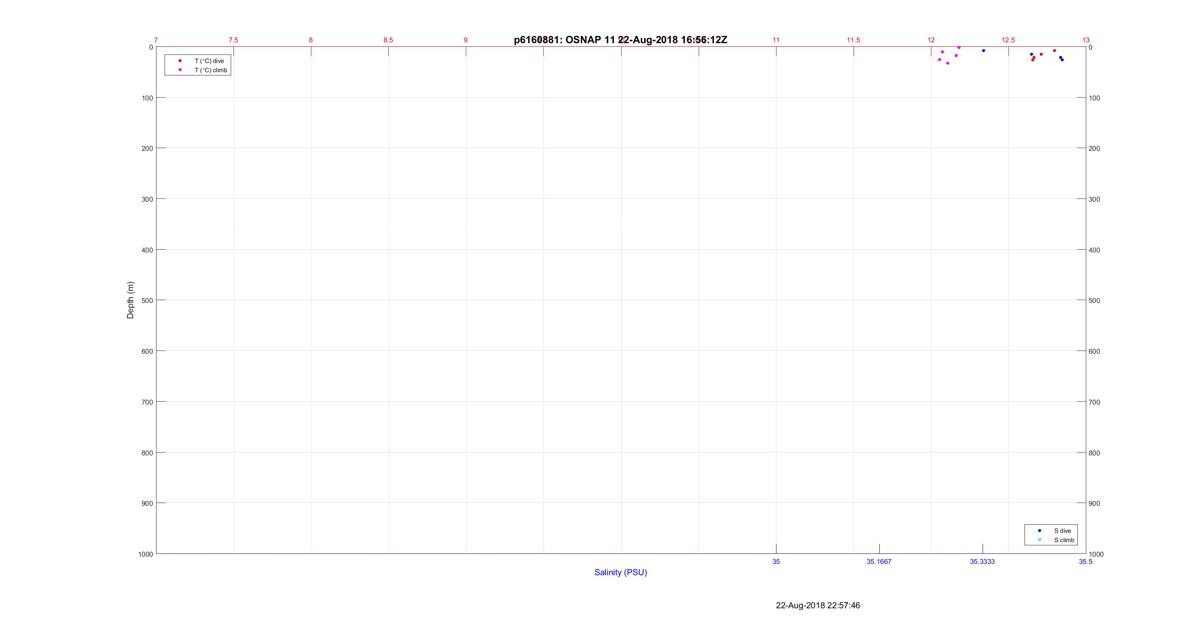This screenshot has height=622, width=1200.
Task: Pick the cyan marker of S climb legend
Action: 1039,540
